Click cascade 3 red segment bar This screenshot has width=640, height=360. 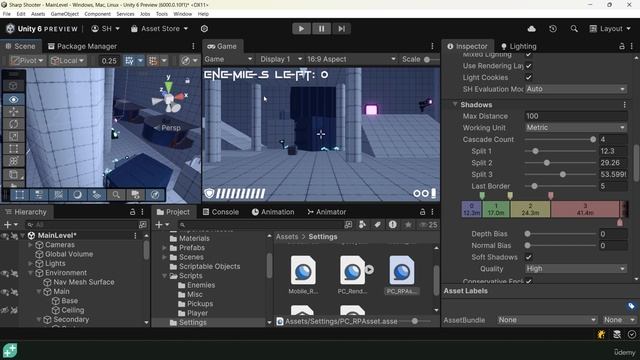(x=585, y=209)
